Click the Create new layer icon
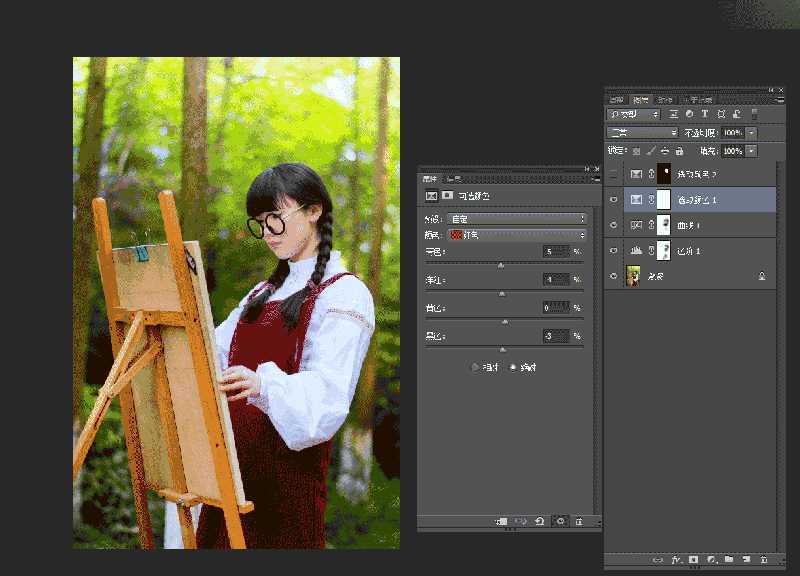 746,560
